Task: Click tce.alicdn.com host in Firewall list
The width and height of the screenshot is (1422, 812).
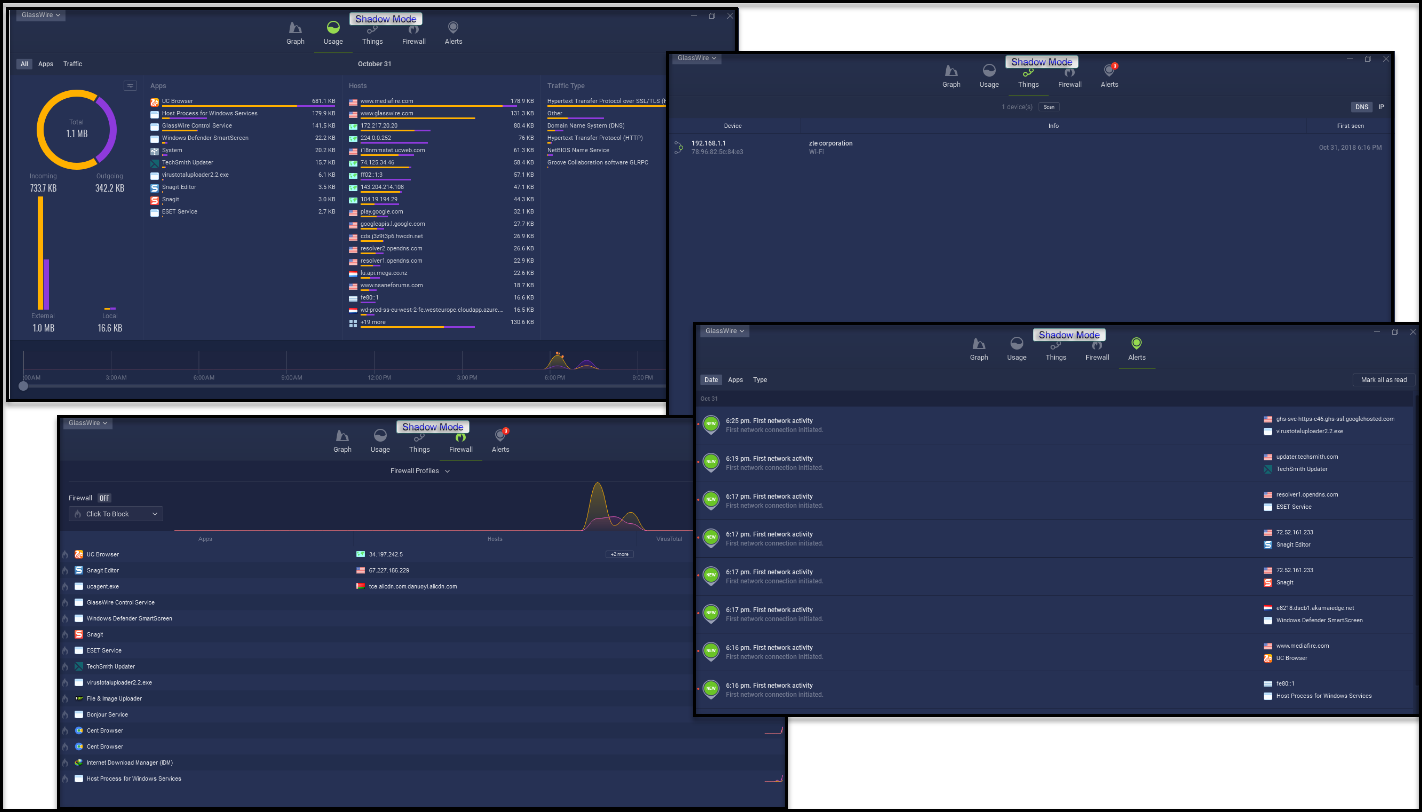Action: pos(413,586)
